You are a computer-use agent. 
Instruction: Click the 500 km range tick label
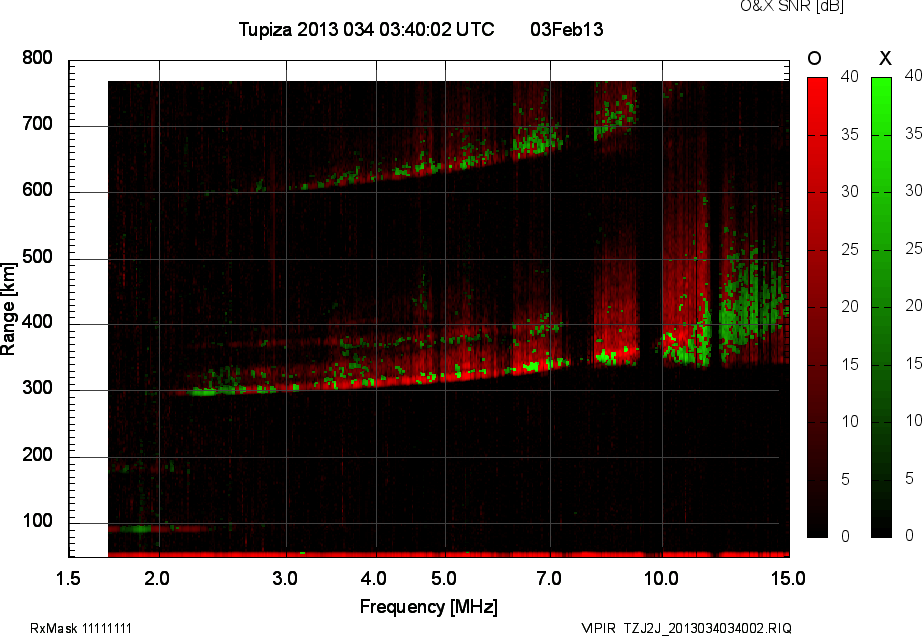pyautogui.click(x=38, y=257)
